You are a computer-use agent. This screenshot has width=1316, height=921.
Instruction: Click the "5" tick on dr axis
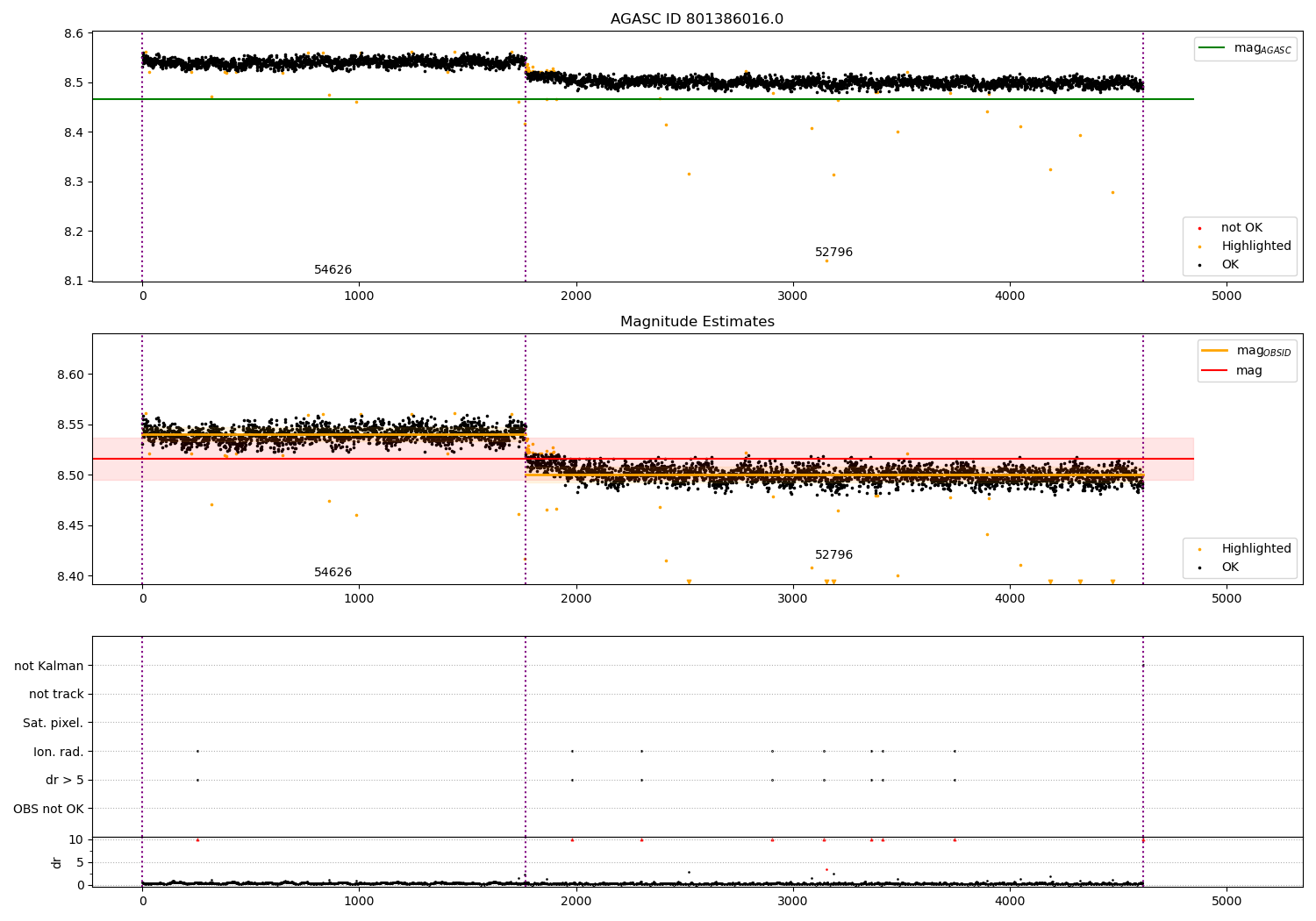coord(80,862)
